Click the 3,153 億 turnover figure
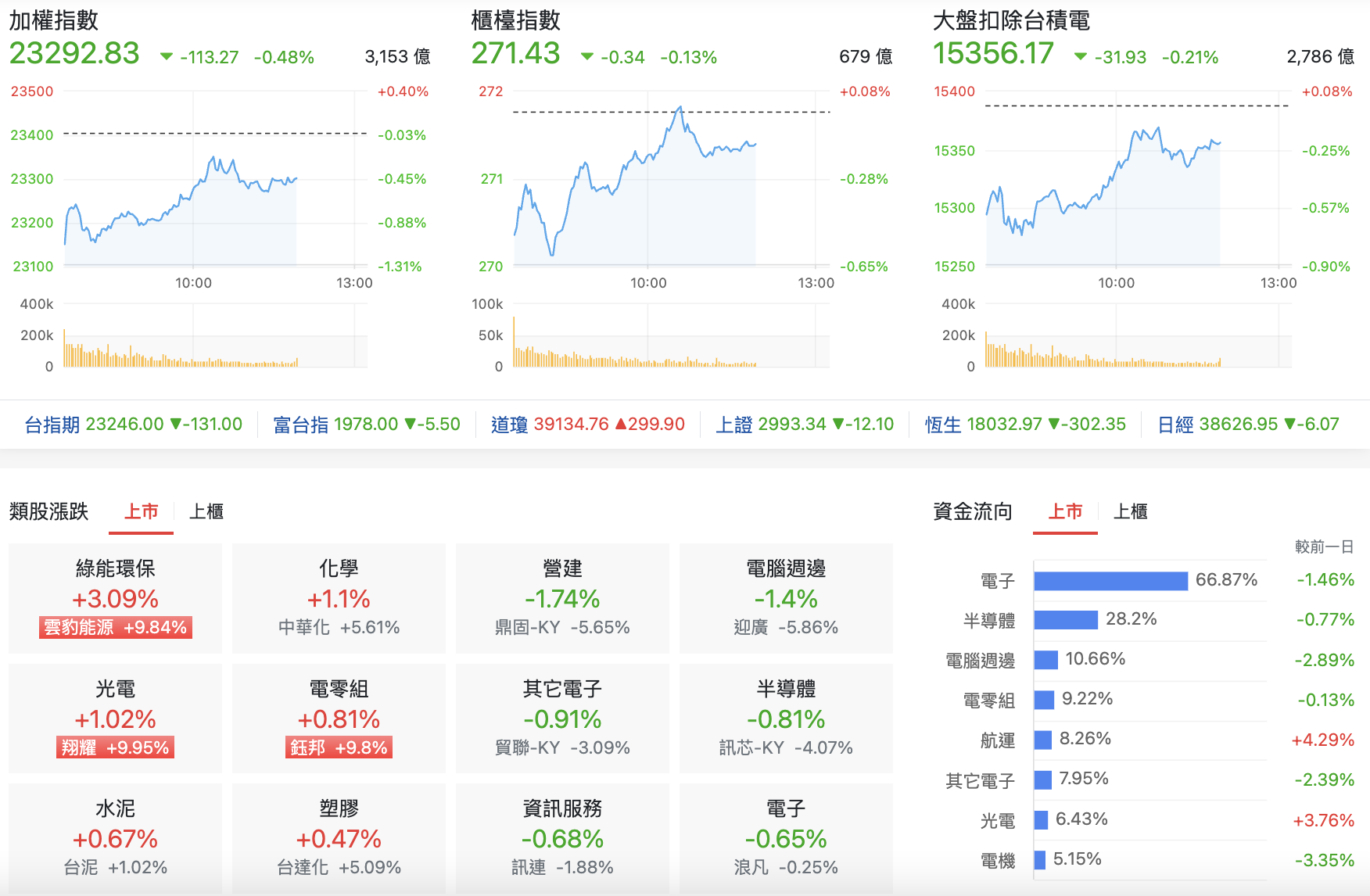Viewport: 1370px width, 896px height. pos(397,56)
